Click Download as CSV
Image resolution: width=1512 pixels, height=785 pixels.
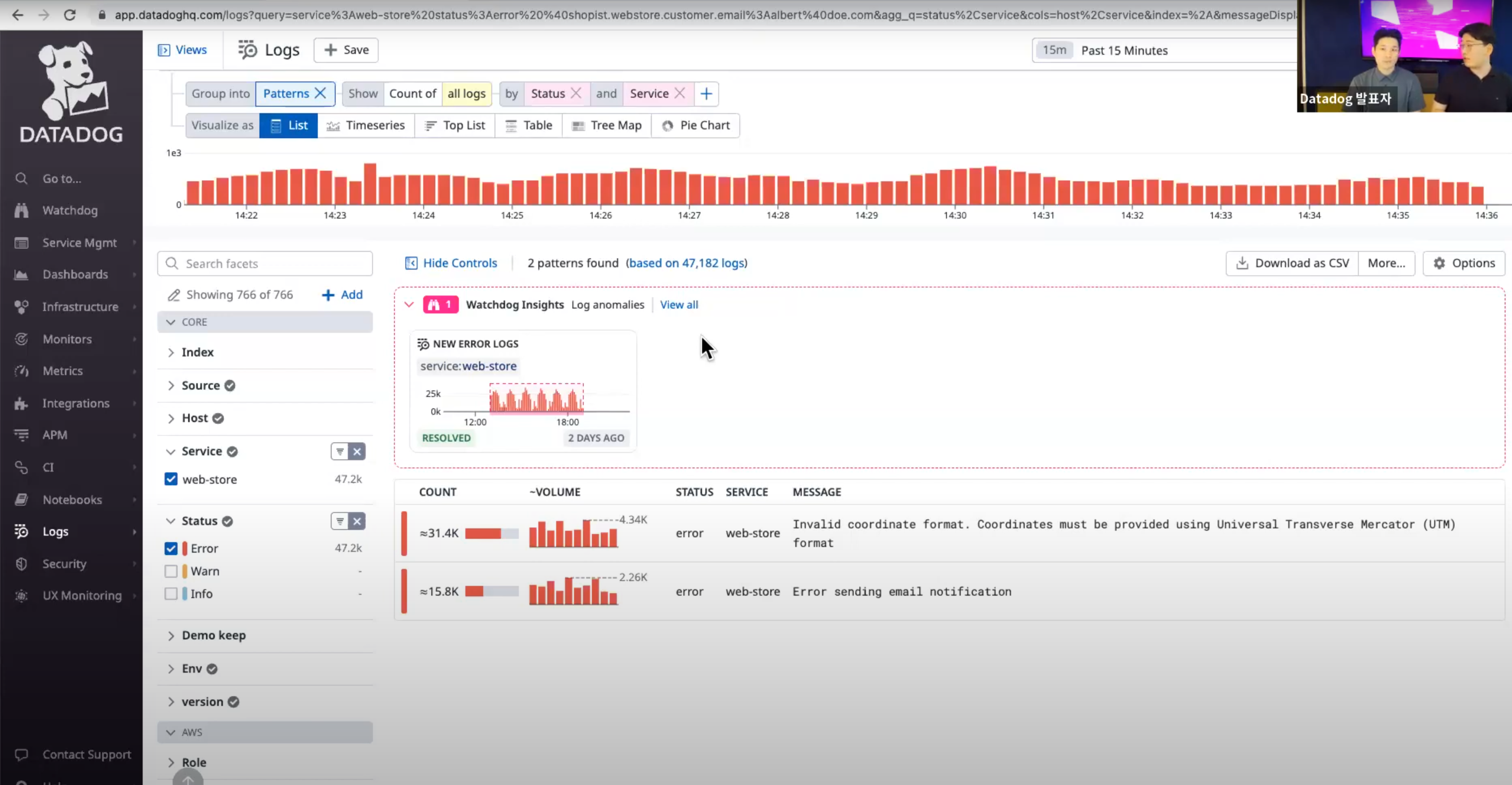click(1292, 263)
